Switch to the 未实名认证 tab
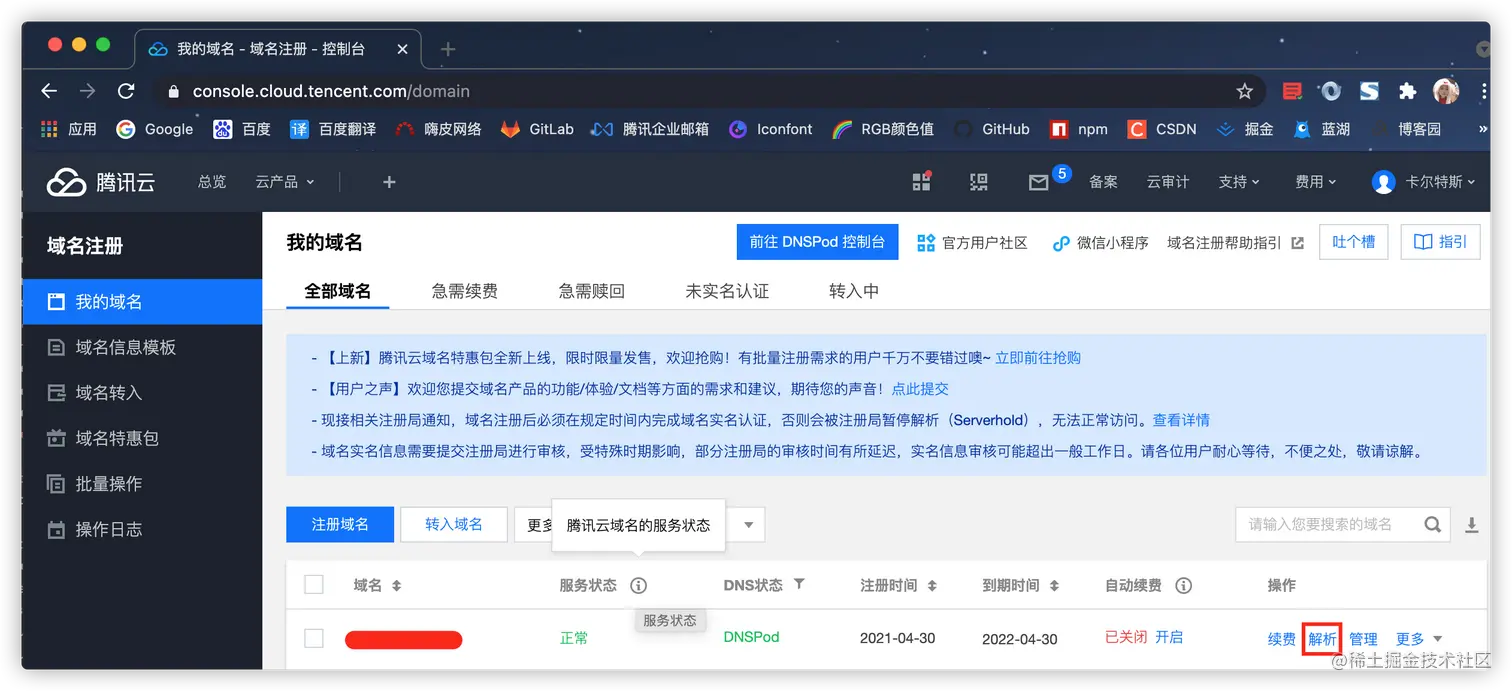Viewport: 1512px width, 691px height. (x=727, y=291)
